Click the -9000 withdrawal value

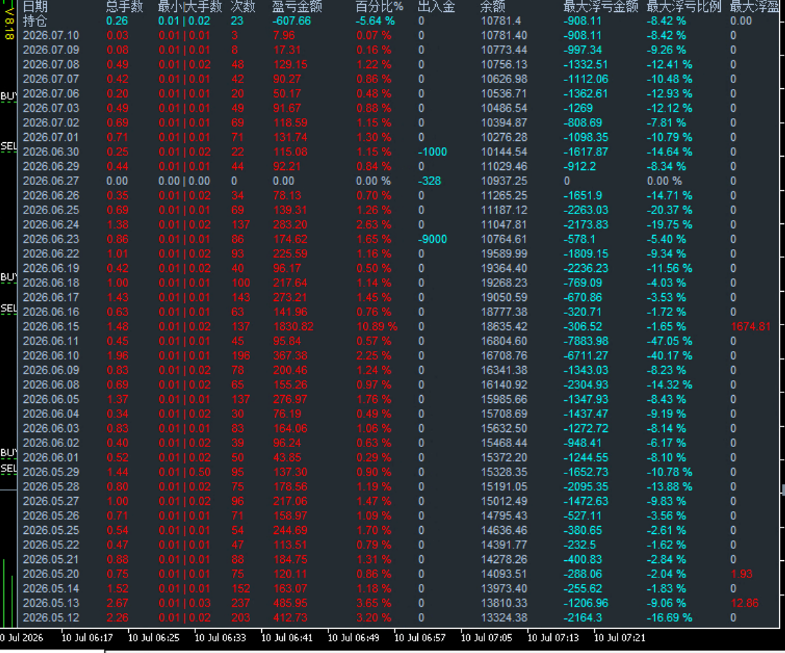(433, 239)
